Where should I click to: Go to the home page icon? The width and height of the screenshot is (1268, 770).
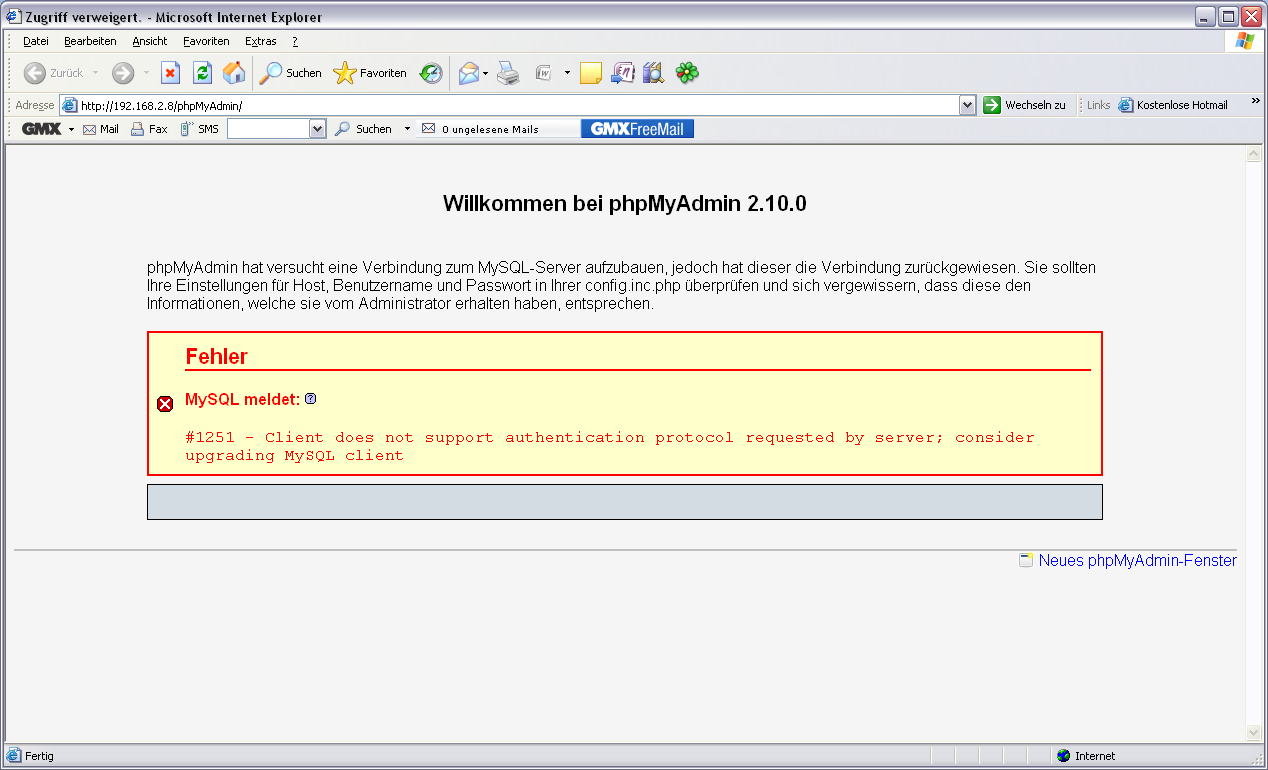pyautogui.click(x=234, y=73)
